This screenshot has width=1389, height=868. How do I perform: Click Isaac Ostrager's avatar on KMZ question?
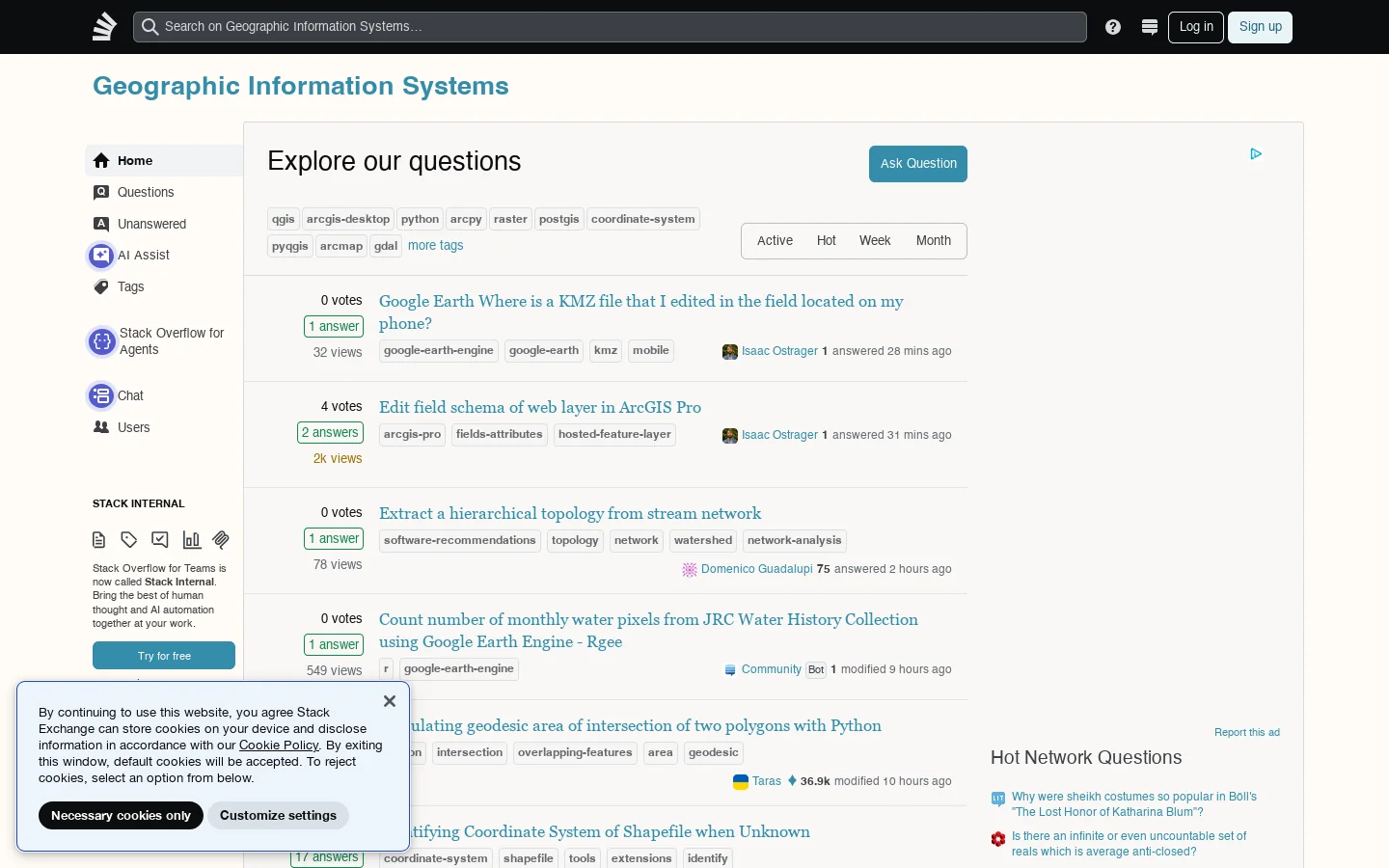[730, 352]
